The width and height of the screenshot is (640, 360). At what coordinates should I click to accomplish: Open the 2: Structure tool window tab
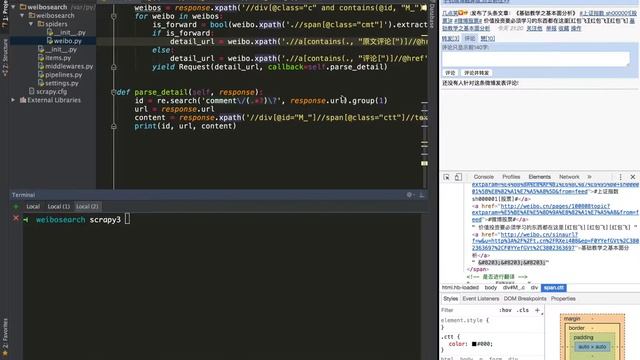5,58
